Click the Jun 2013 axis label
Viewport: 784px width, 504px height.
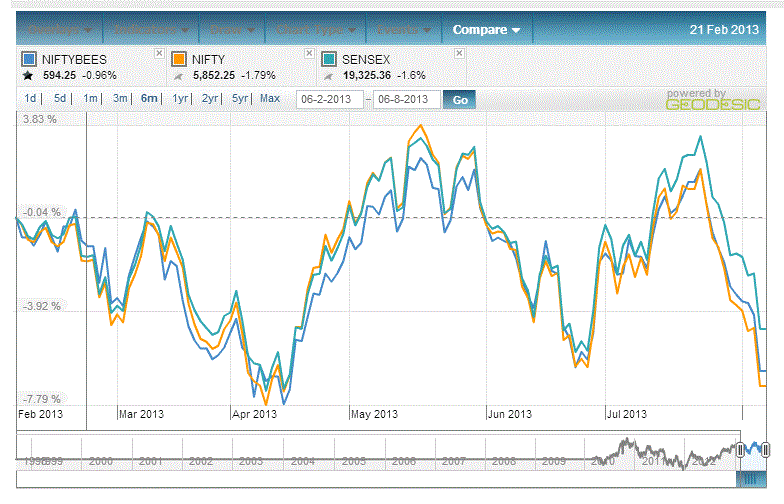point(510,414)
